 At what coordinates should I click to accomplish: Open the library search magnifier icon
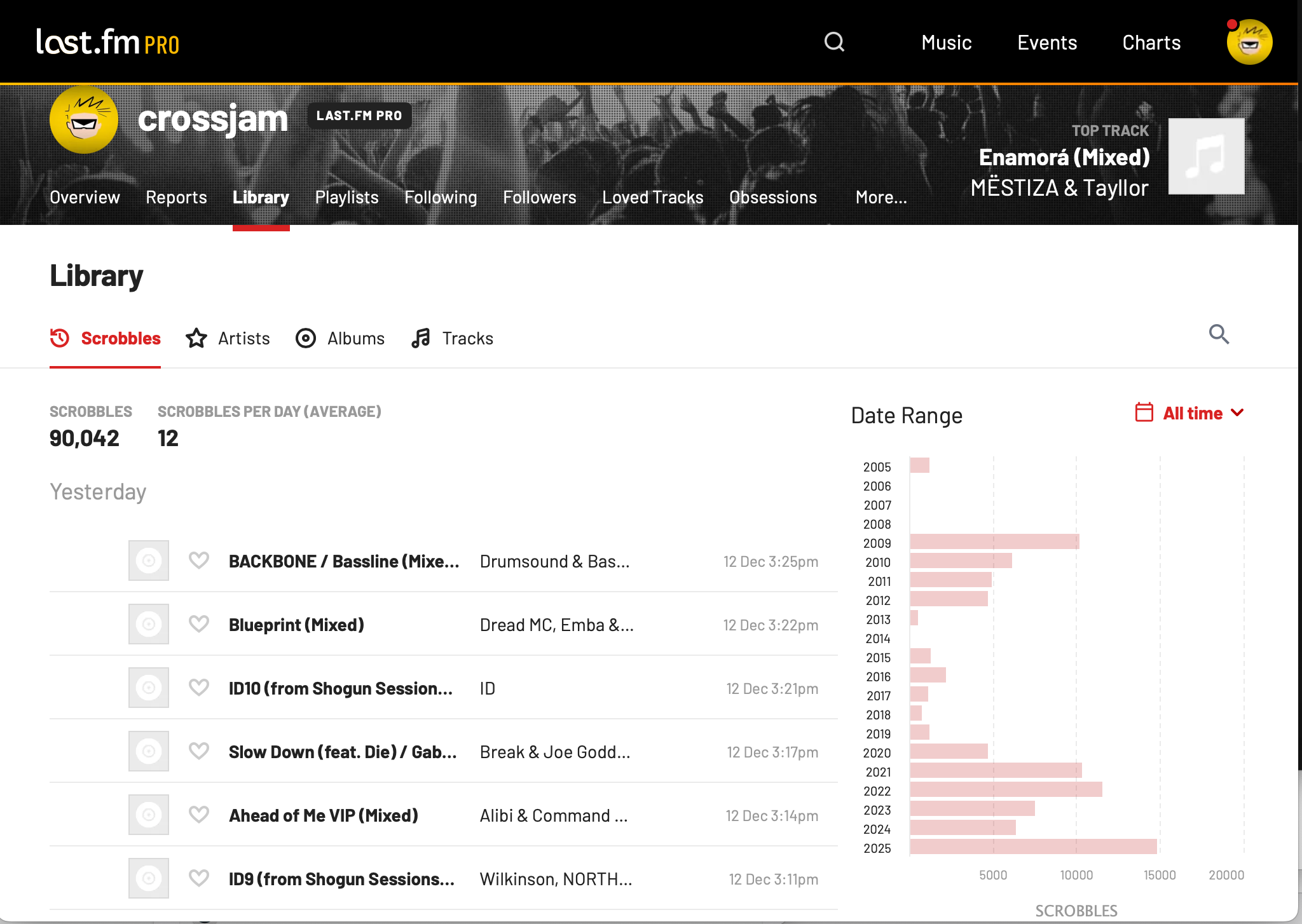click(x=1219, y=334)
